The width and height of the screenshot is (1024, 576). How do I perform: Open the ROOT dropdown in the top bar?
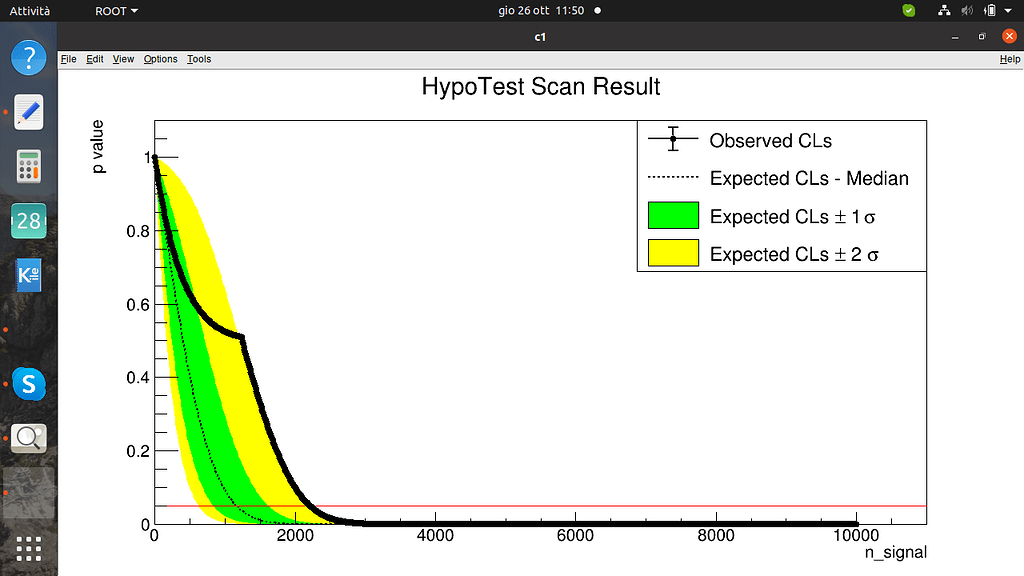coord(113,10)
